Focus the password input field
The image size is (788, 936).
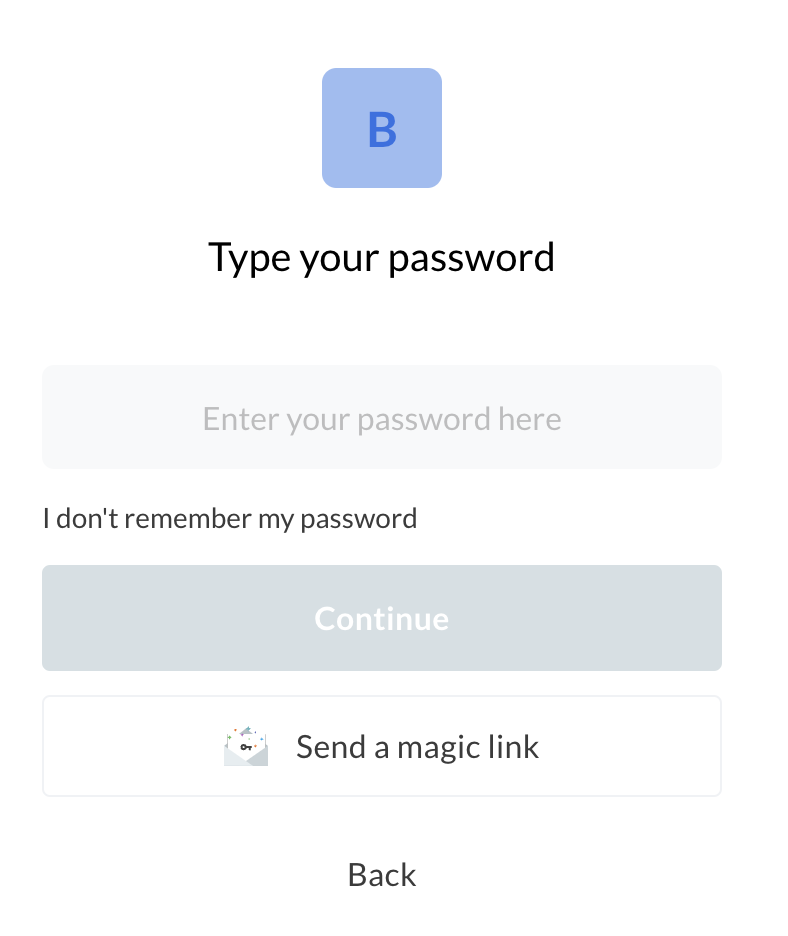(x=381, y=418)
